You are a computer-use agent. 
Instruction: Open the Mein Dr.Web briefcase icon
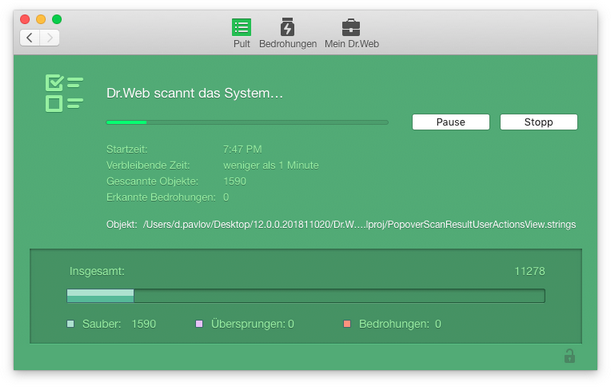(351, 27)
